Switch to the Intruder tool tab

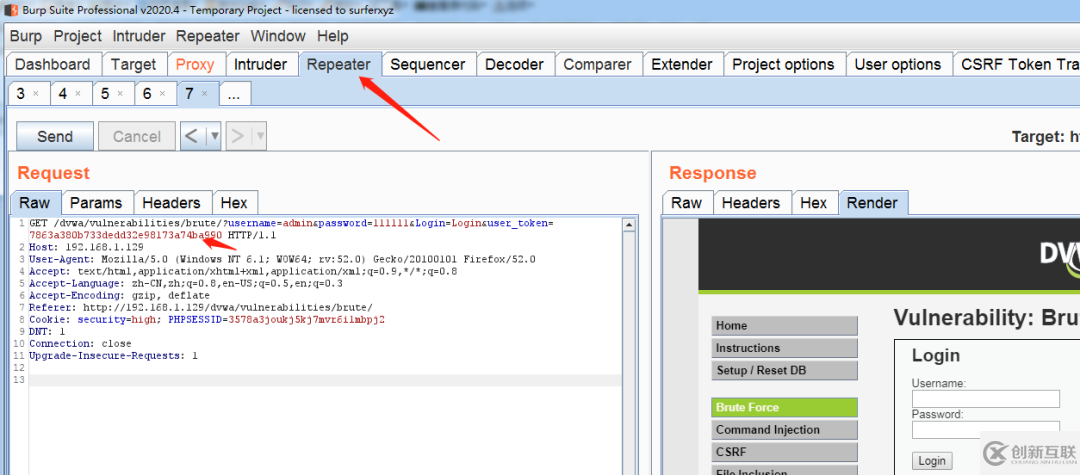260,65
